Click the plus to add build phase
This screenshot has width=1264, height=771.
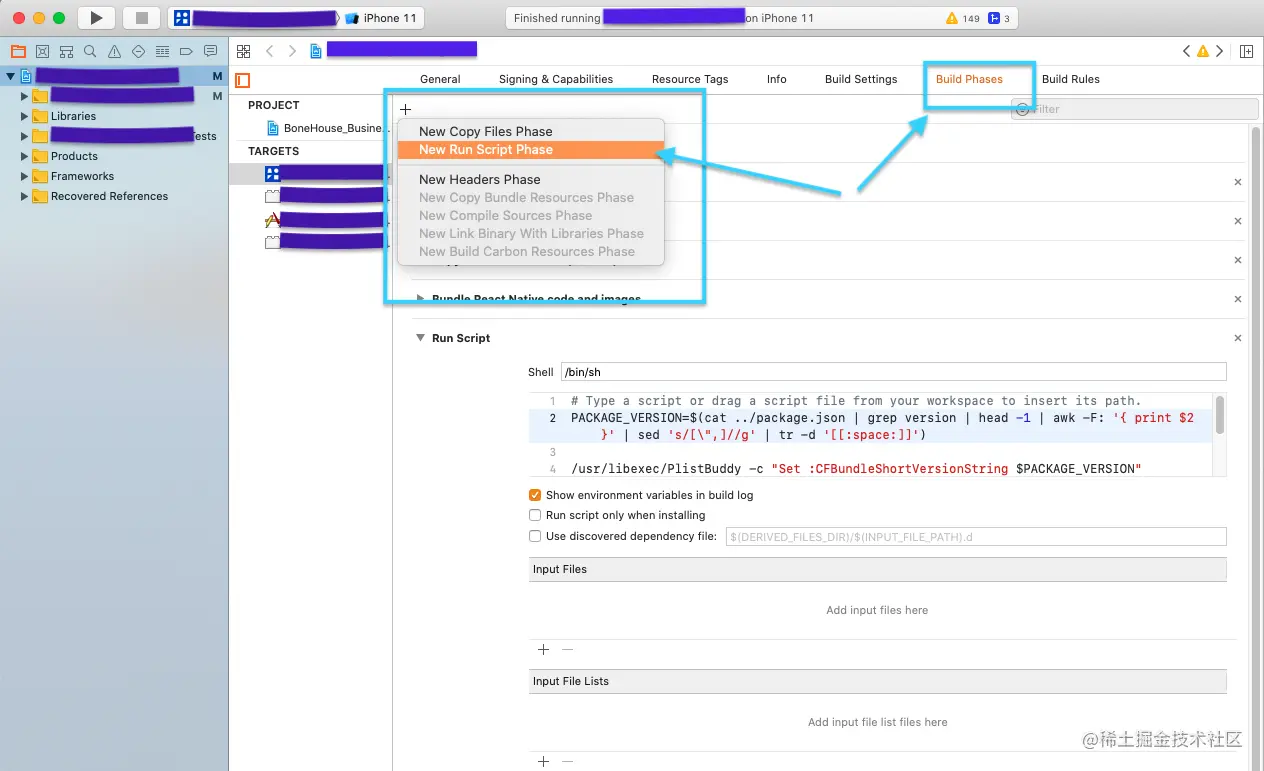coord(405,109)
